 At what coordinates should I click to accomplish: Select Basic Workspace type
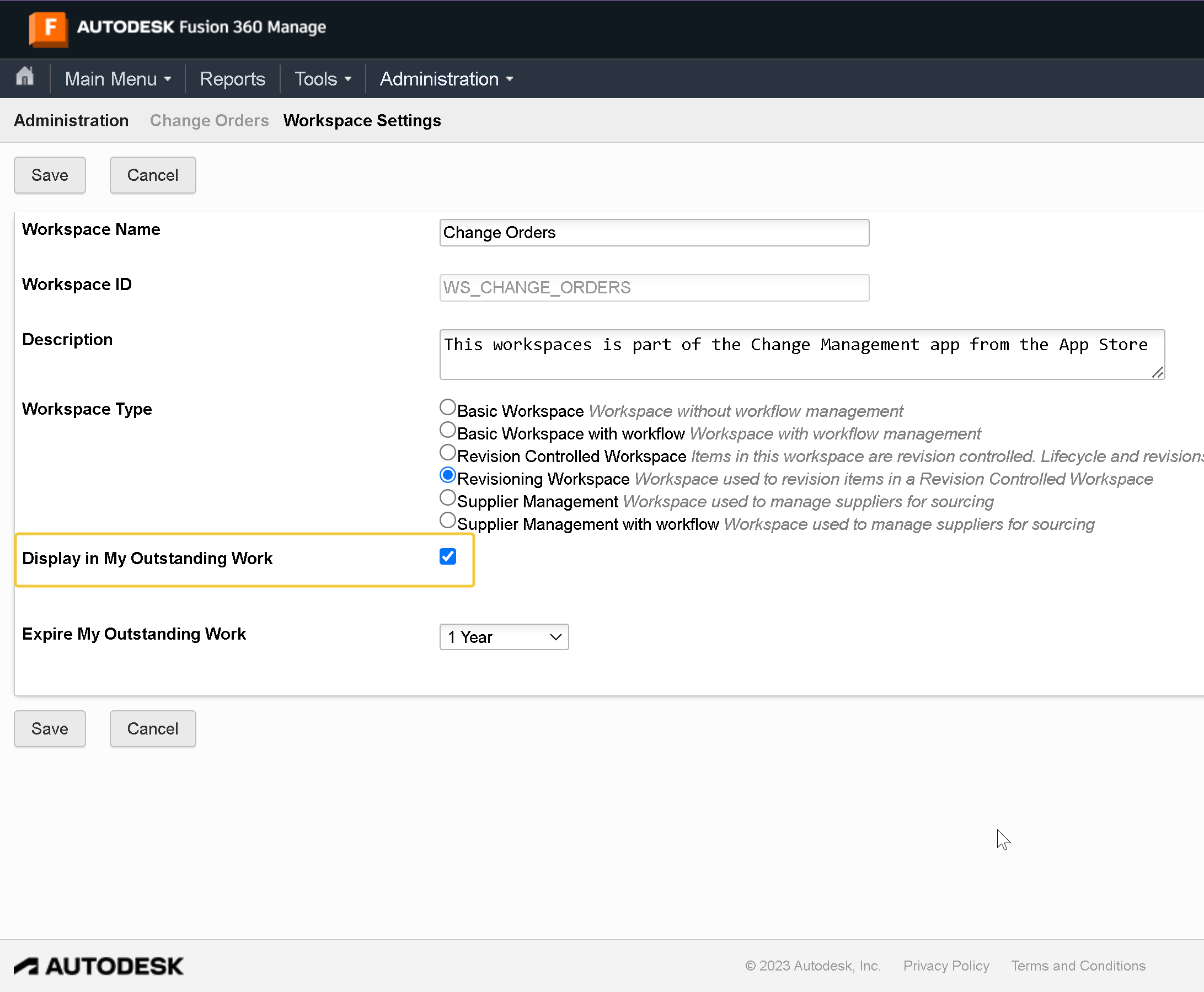tap(447, 407)
